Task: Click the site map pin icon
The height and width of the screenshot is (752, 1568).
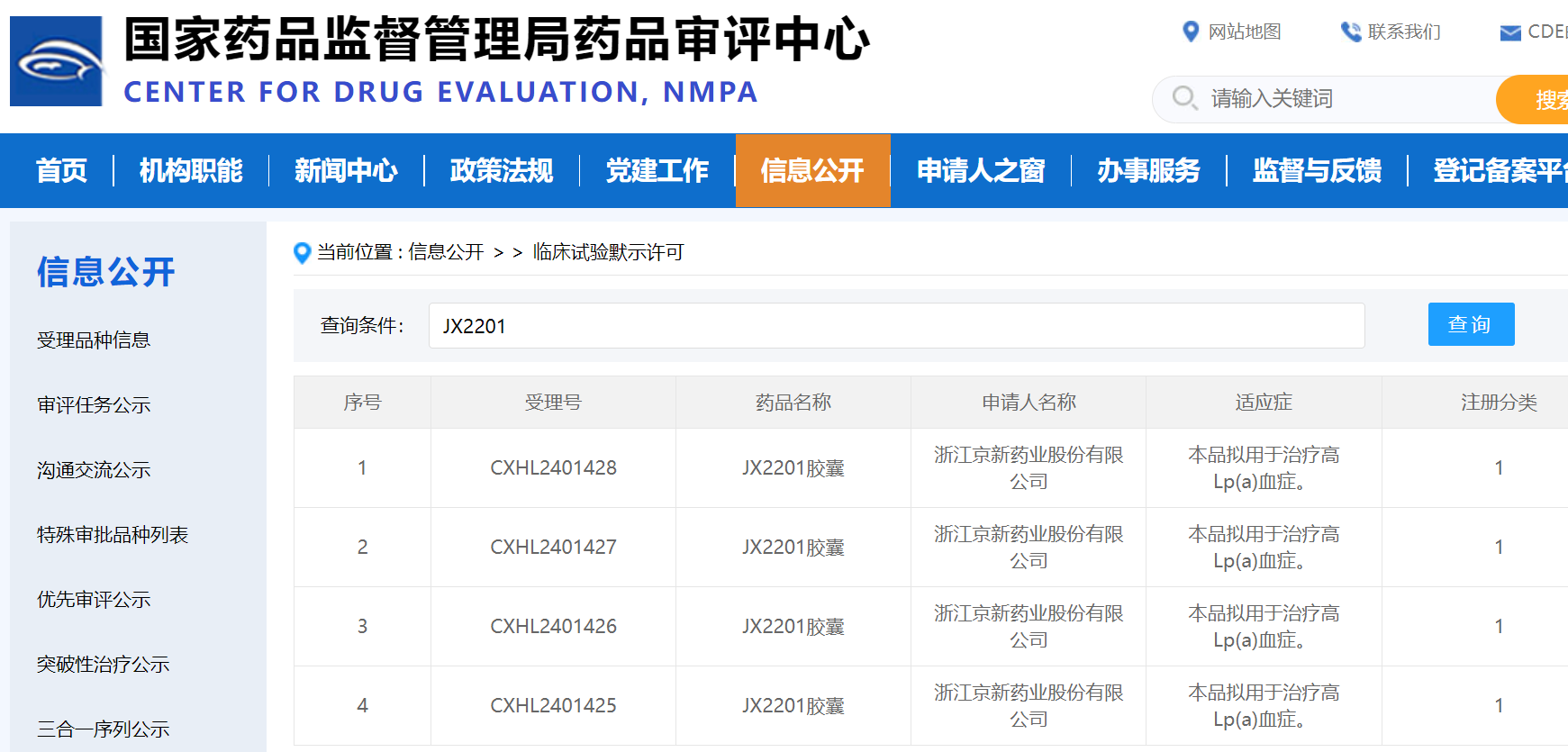Action: coord(1190,32)
